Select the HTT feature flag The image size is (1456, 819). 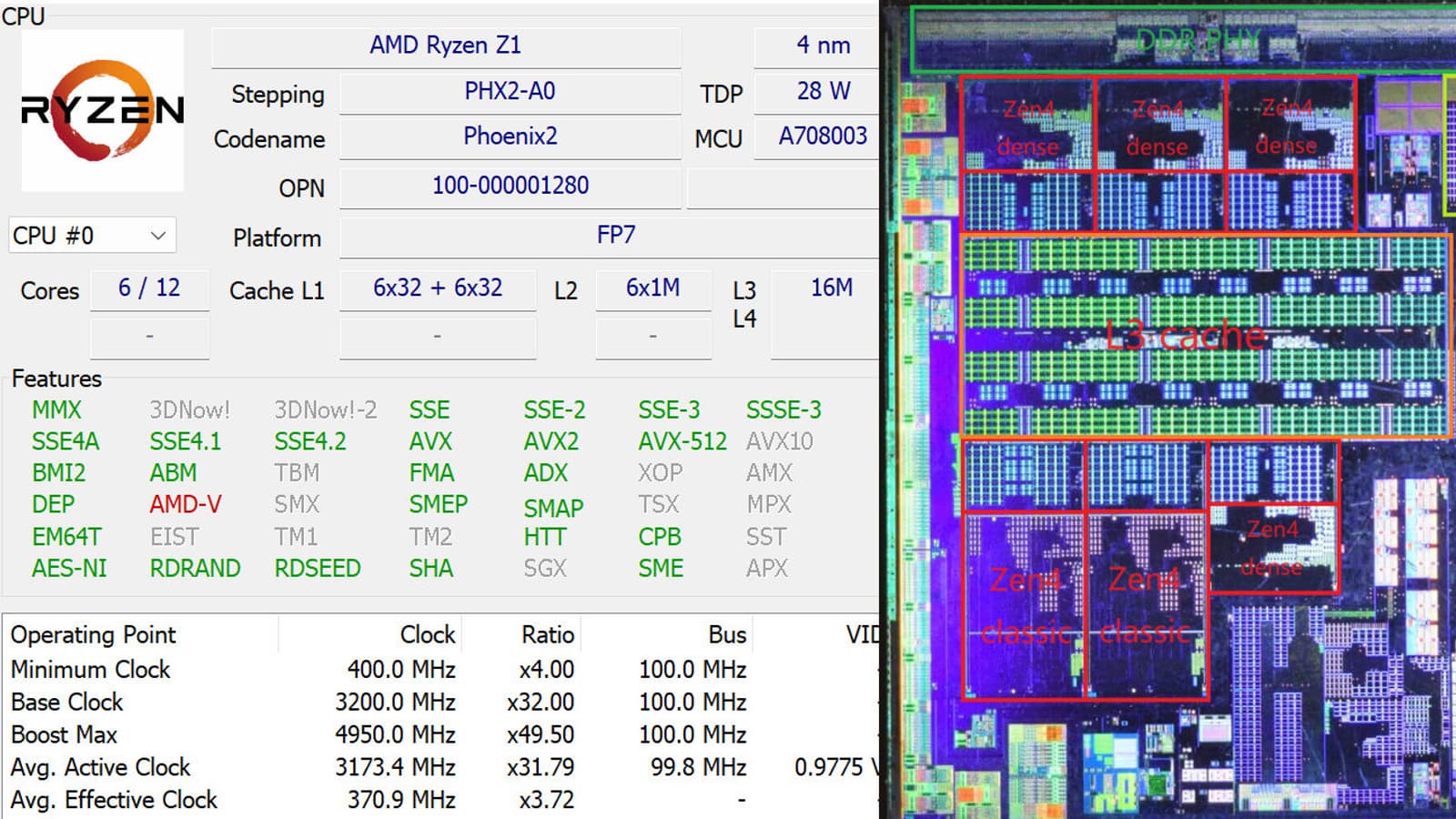coord(544,537)
